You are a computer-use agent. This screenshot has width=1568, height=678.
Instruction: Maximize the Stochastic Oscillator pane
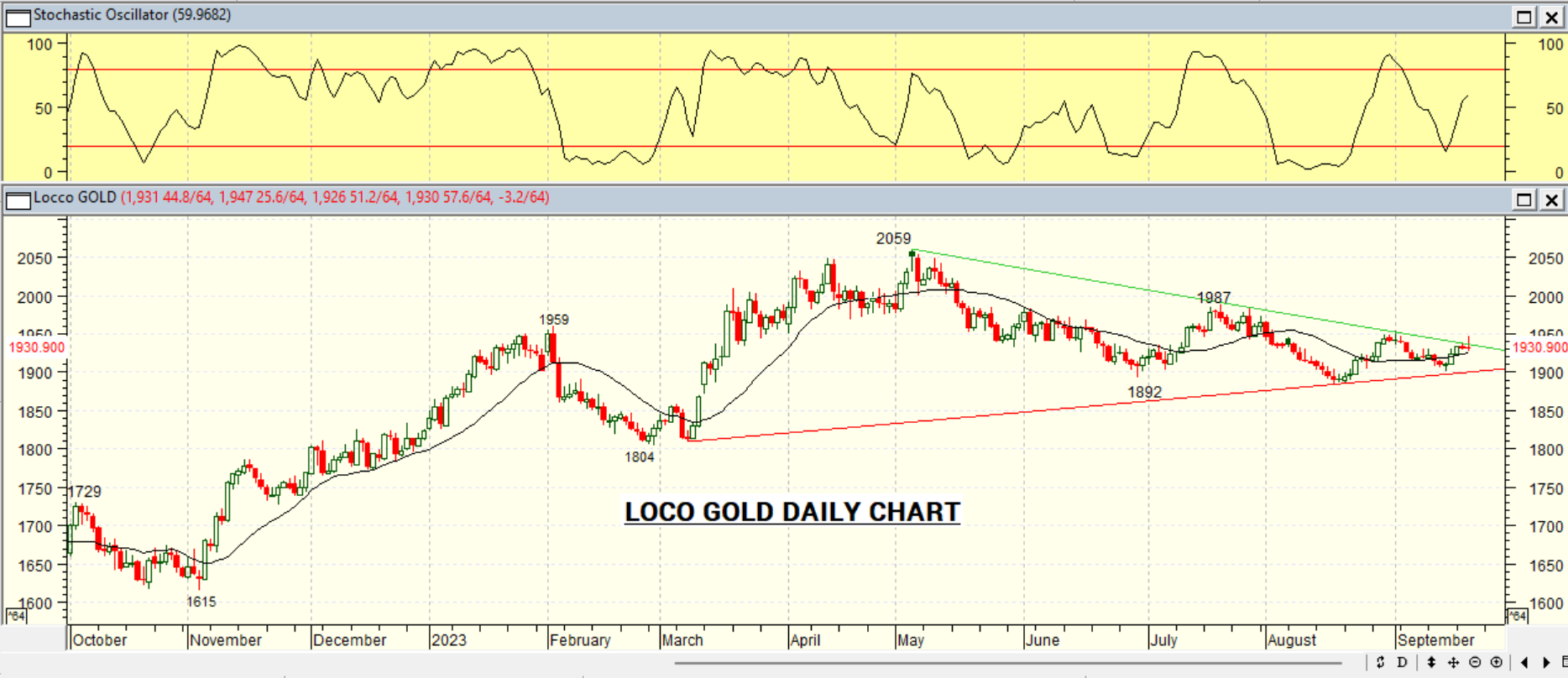(1524, 17)
